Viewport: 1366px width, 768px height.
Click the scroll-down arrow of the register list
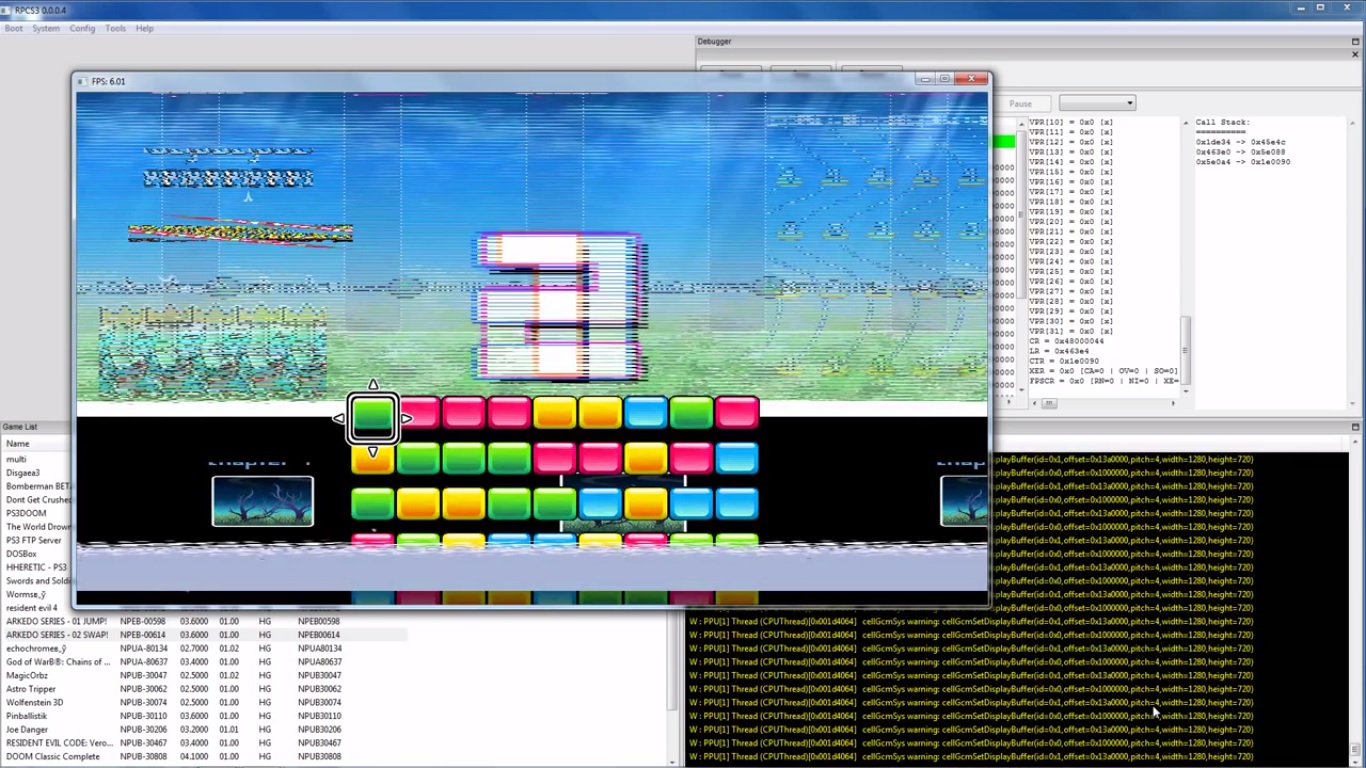1186,390
